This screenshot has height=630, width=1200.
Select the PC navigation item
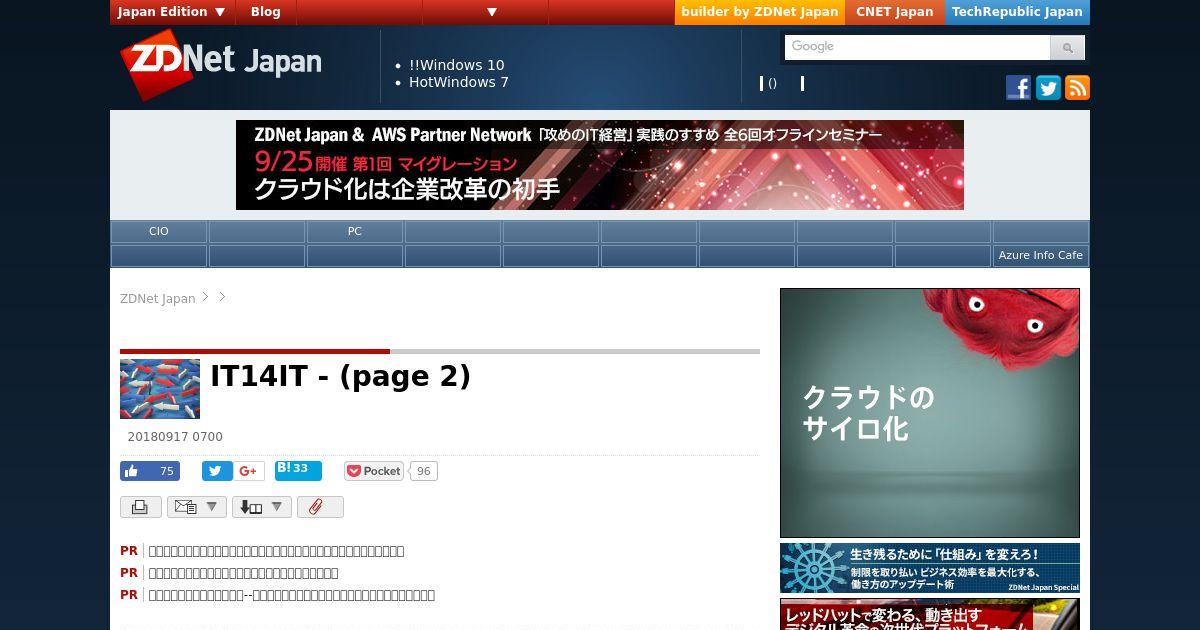(x=355, y=231)
